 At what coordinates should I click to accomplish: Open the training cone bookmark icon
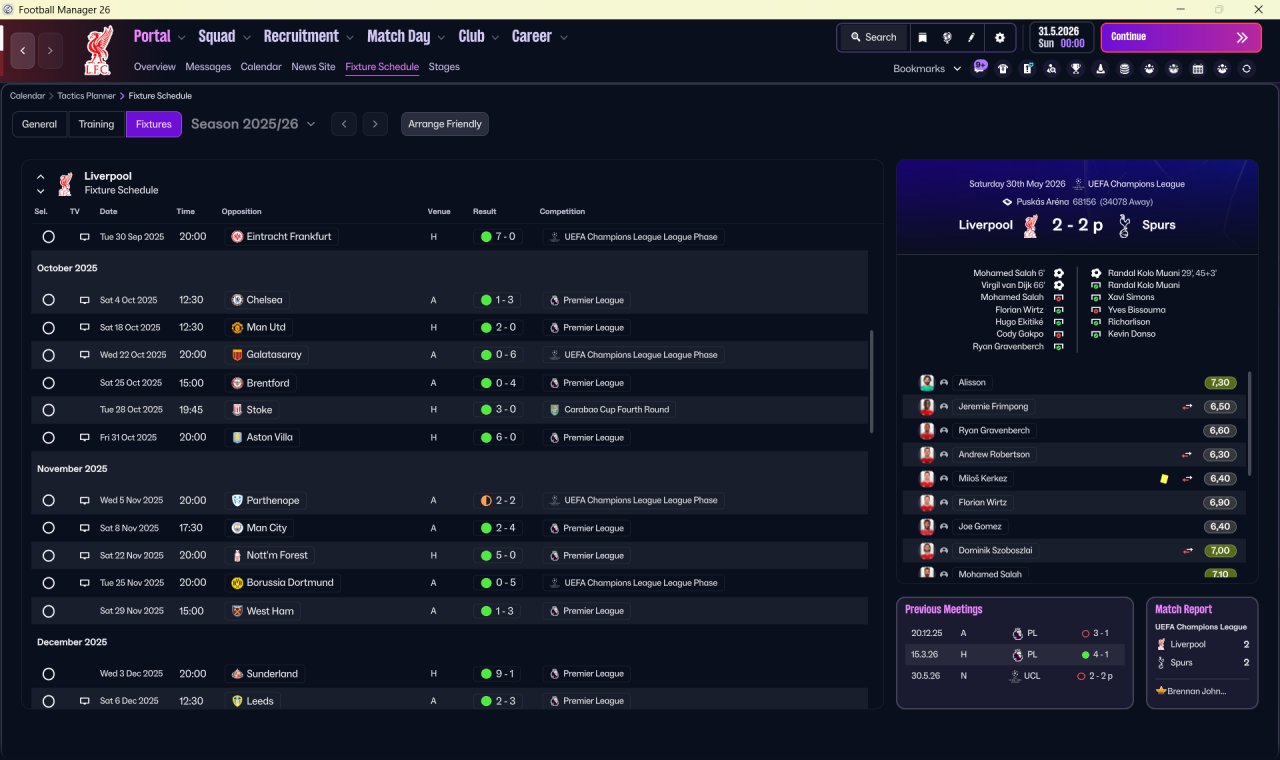(x=1101, y=69)
